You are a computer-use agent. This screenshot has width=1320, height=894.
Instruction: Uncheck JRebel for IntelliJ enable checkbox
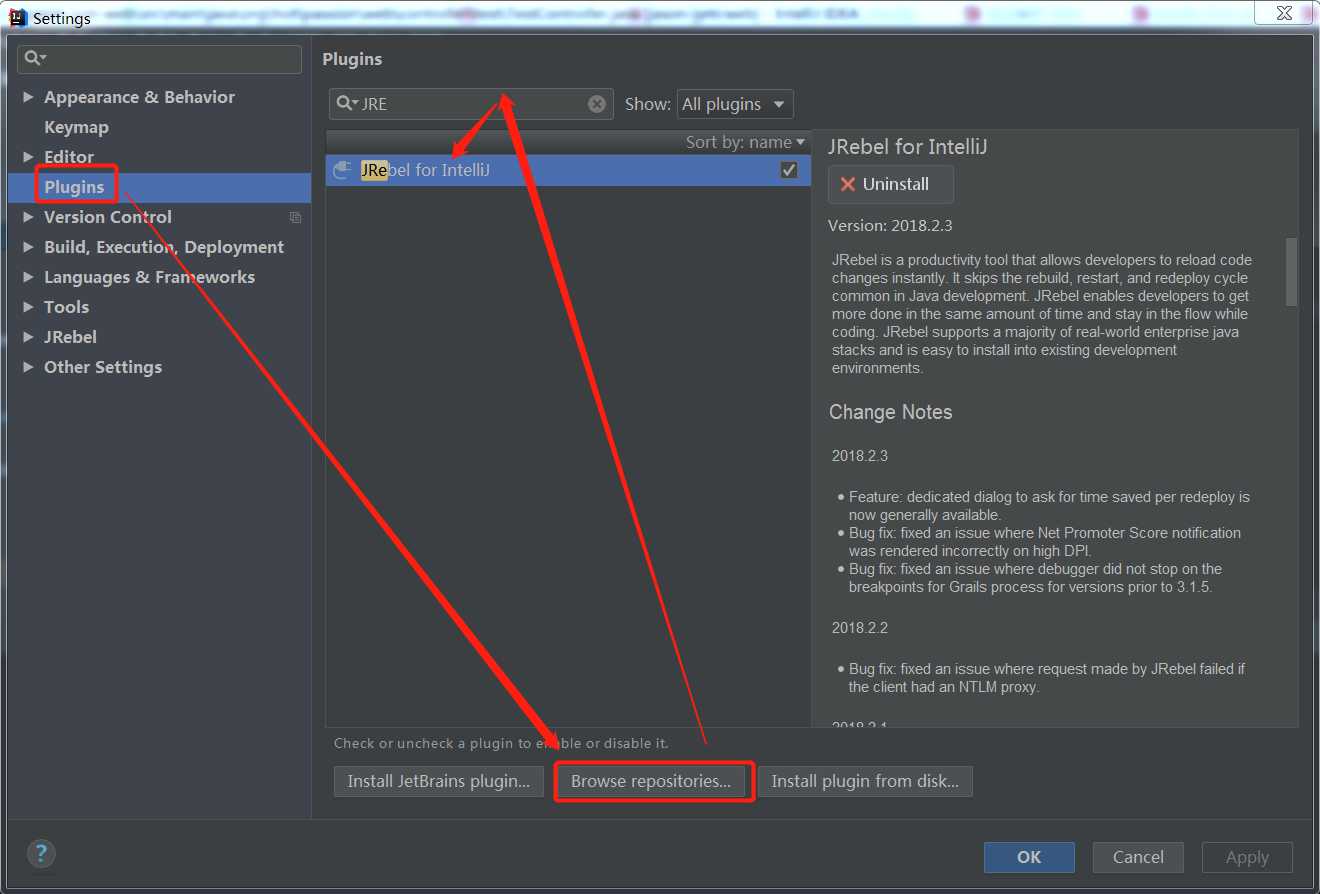789,170
